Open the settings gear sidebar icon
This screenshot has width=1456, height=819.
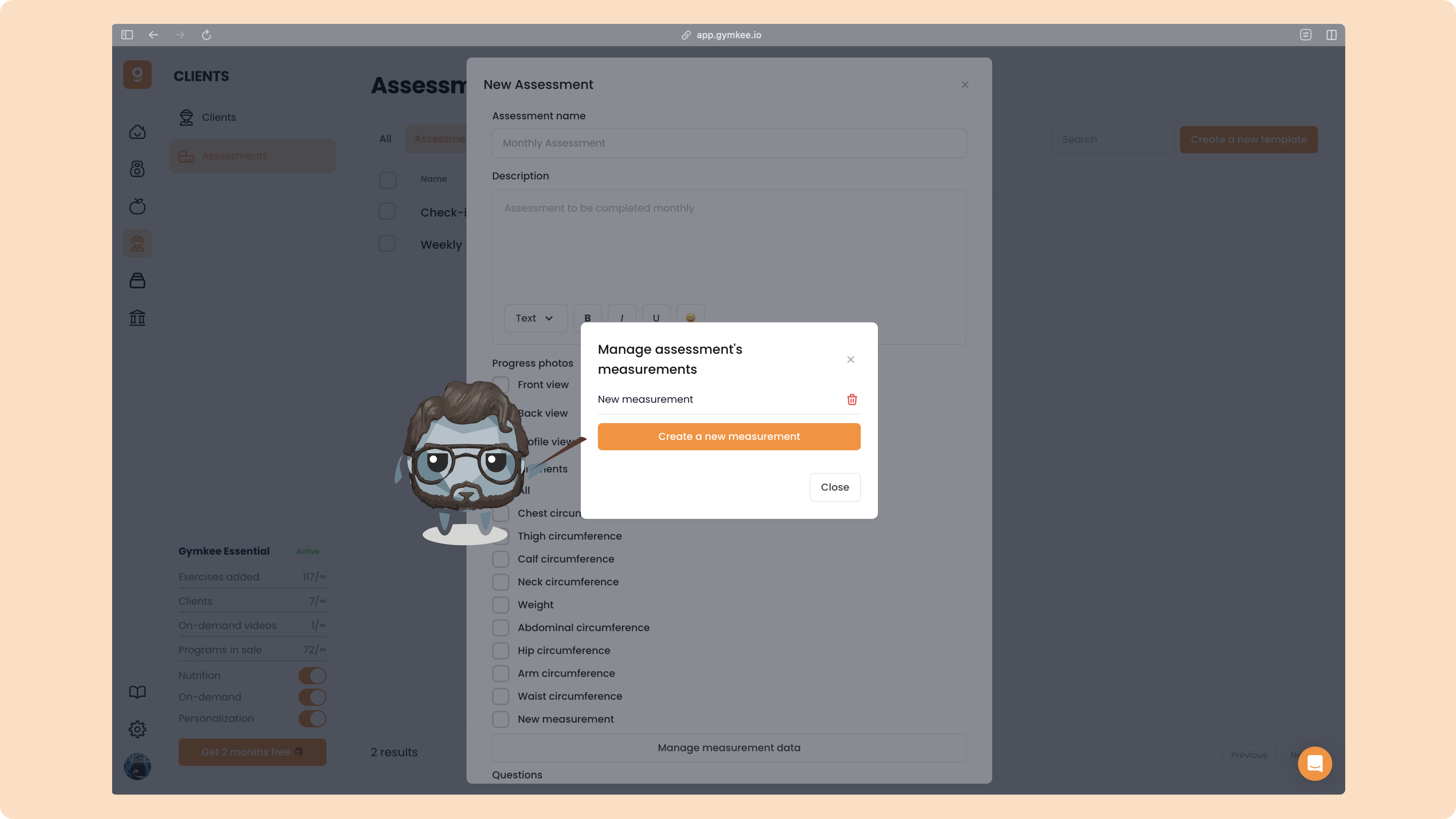(x=137, y=729)
